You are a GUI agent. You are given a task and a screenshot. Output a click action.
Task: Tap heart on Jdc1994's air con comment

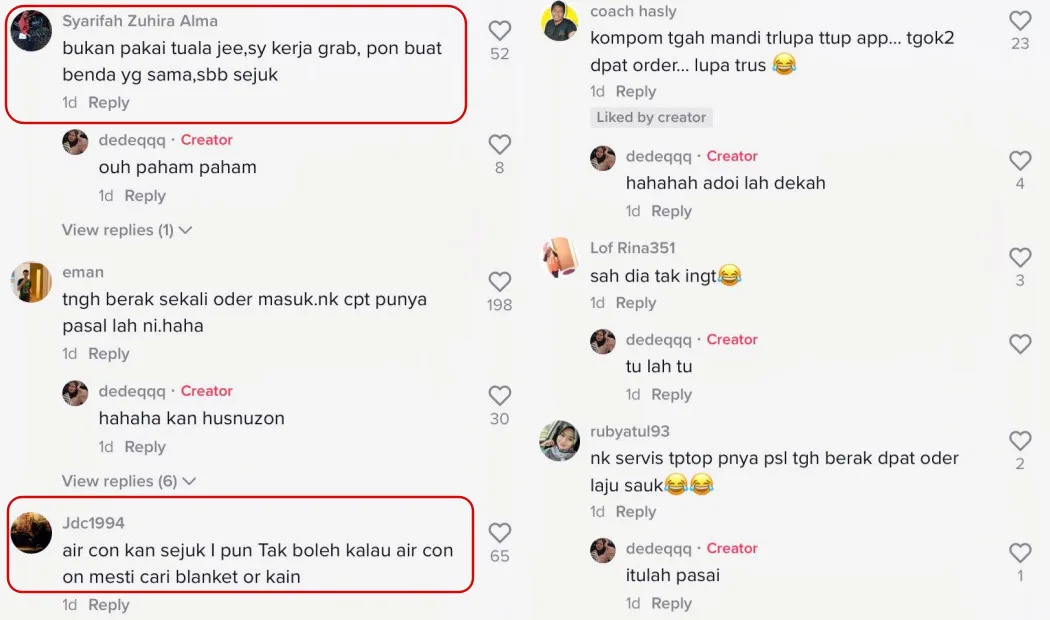tap(500, 532)
